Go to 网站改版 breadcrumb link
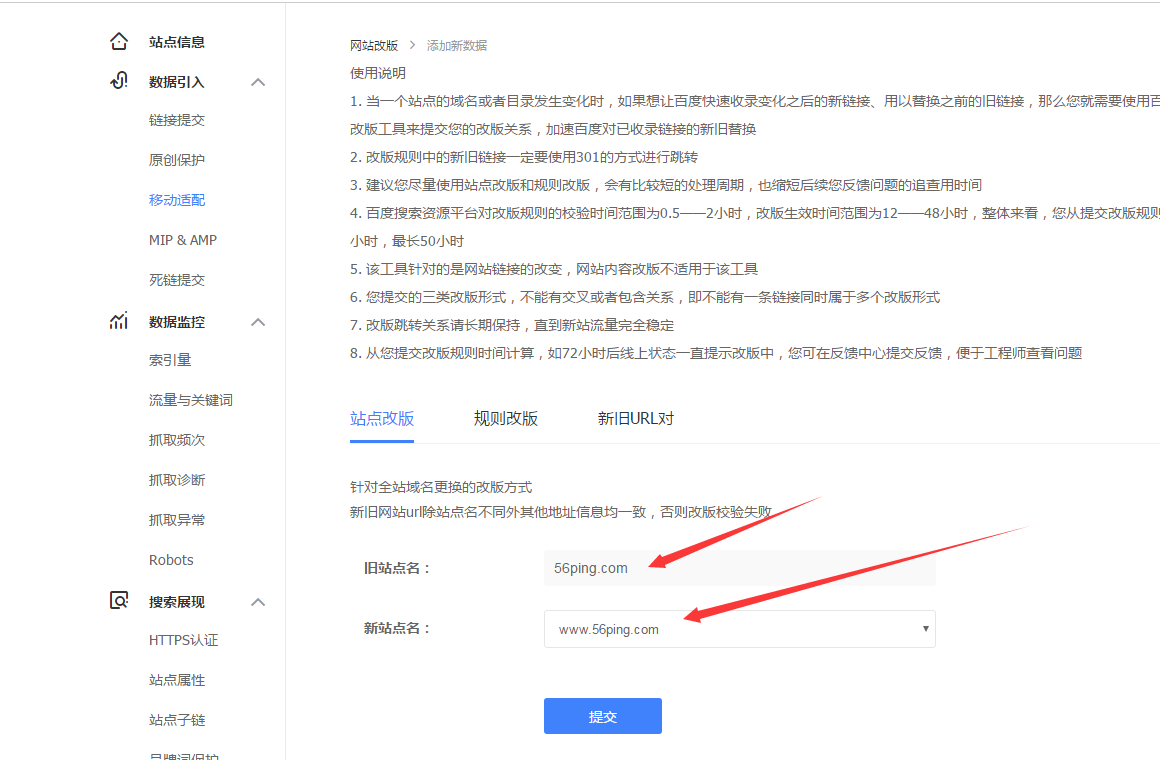Image resolution: width=1160 pixels, height=760 pixels. click(x=374, y=46)
